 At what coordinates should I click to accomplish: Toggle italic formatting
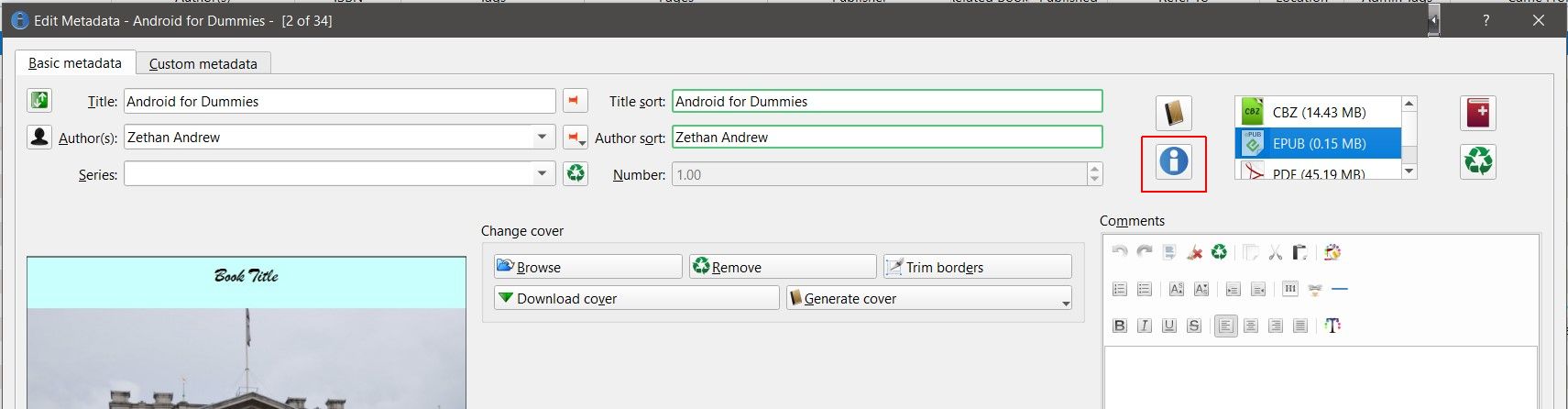[1144, 326]
